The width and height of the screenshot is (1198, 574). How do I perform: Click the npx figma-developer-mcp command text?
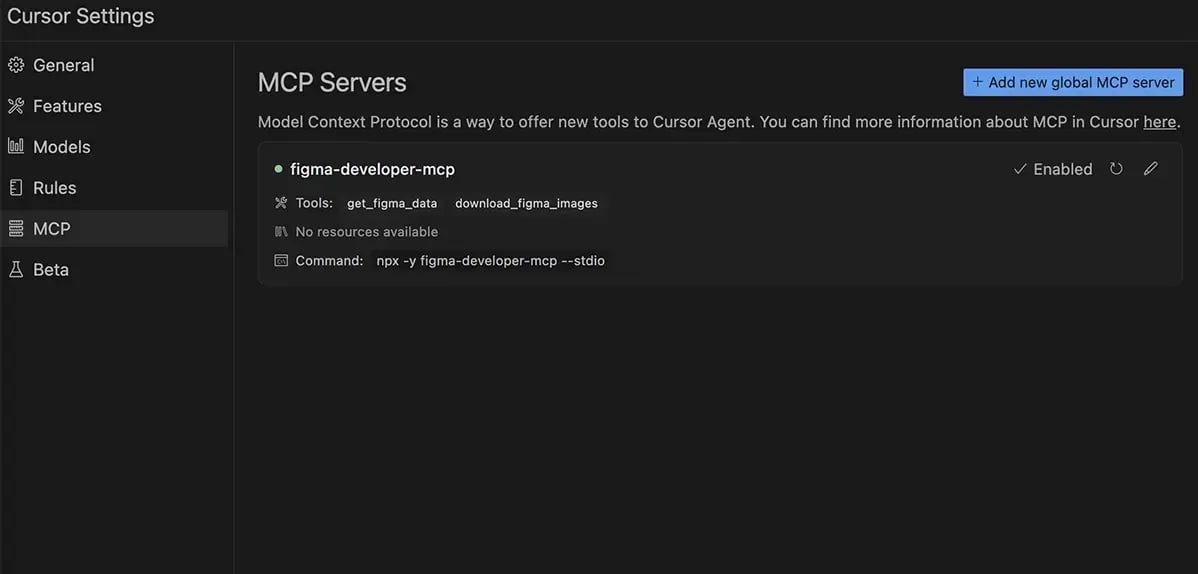point(491,261)
